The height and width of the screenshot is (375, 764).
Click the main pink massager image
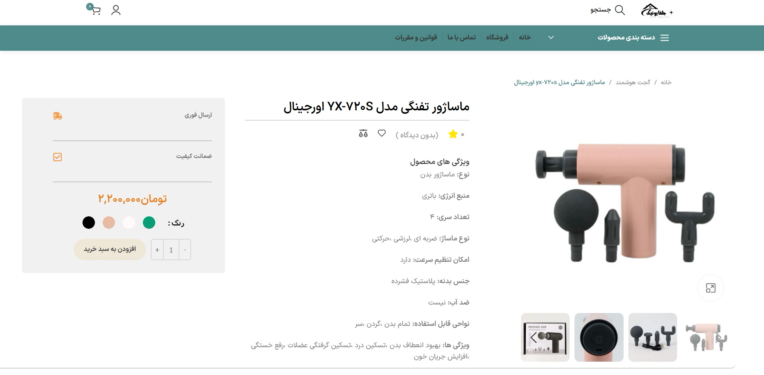625,202
